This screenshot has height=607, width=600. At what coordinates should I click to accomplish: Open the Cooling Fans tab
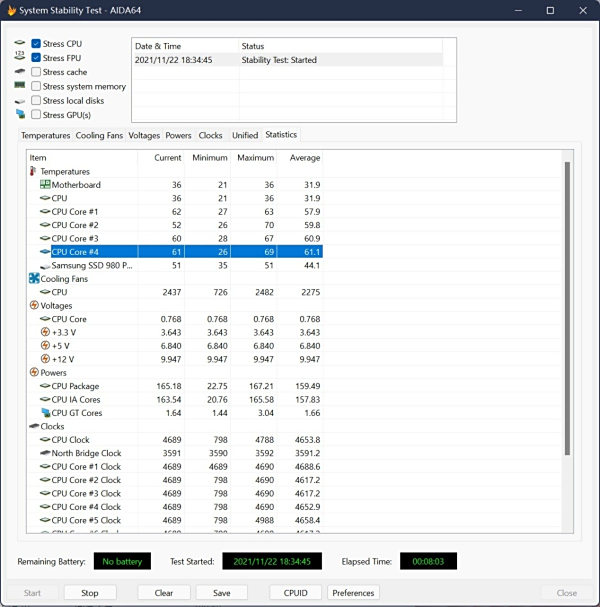(100, 135)
